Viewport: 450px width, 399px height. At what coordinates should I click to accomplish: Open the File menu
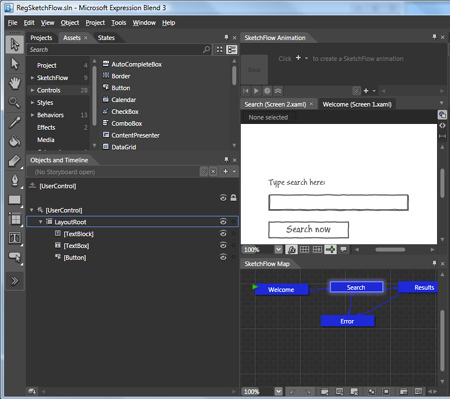pyautogui.click(x=12, y=23)
